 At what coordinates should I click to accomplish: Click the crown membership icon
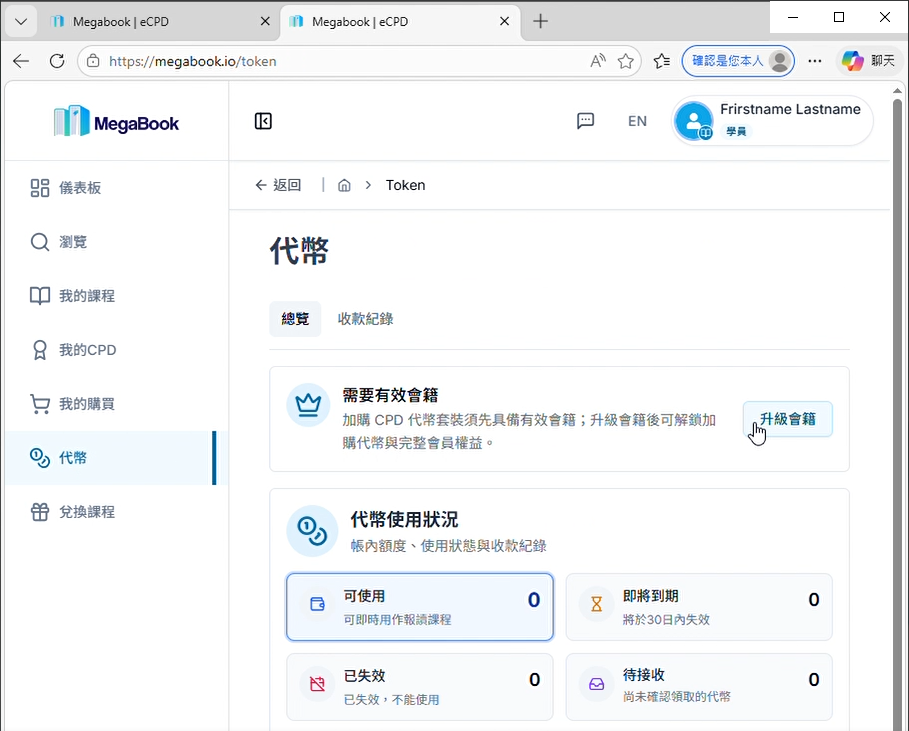point(308,405)
